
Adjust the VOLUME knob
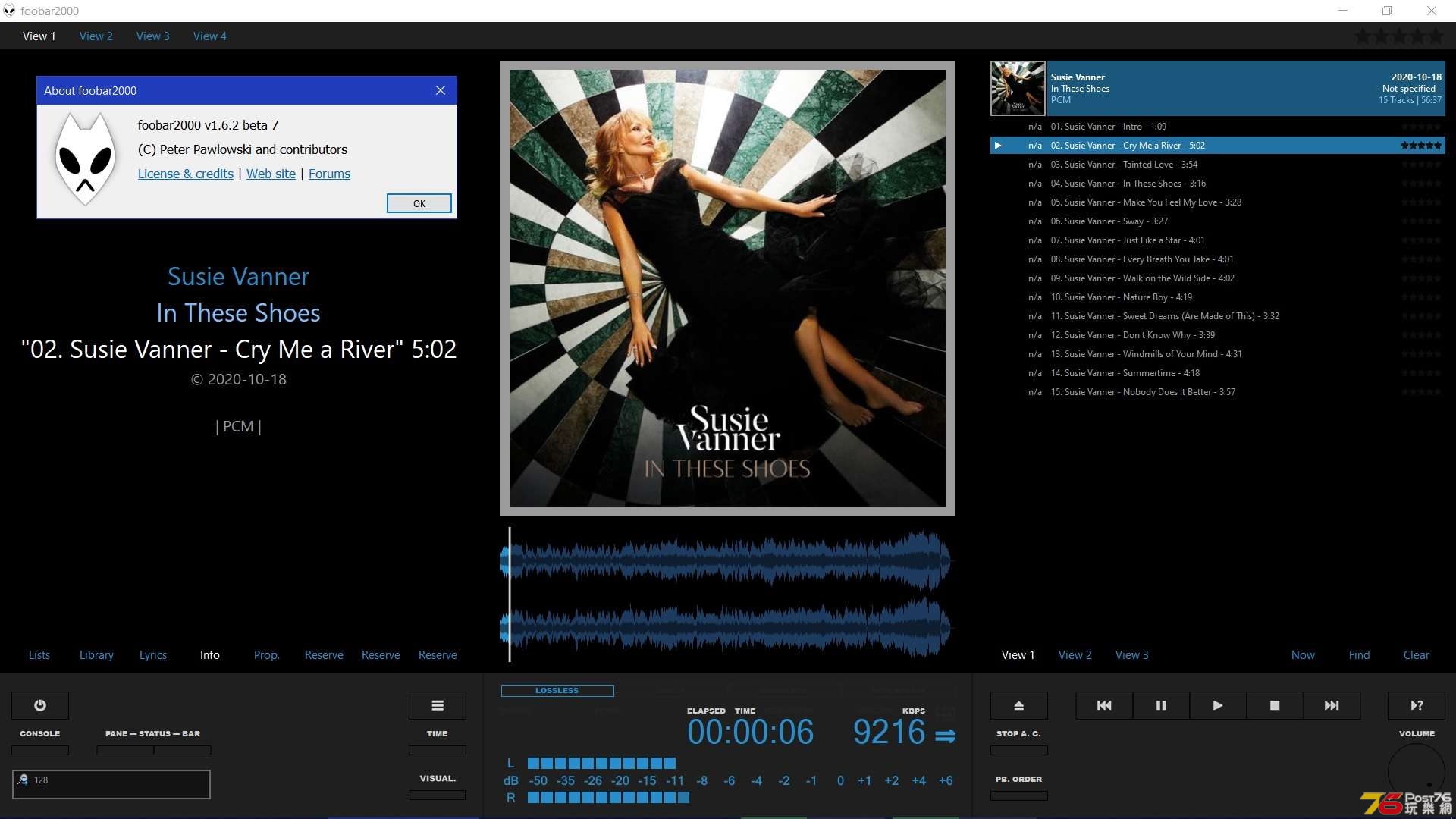pos(1417,772)
